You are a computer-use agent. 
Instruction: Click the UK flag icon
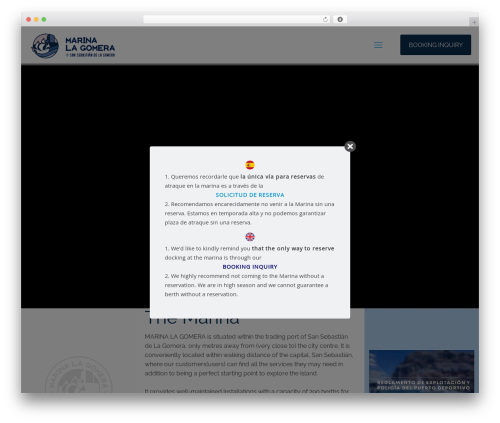(250, 237)
